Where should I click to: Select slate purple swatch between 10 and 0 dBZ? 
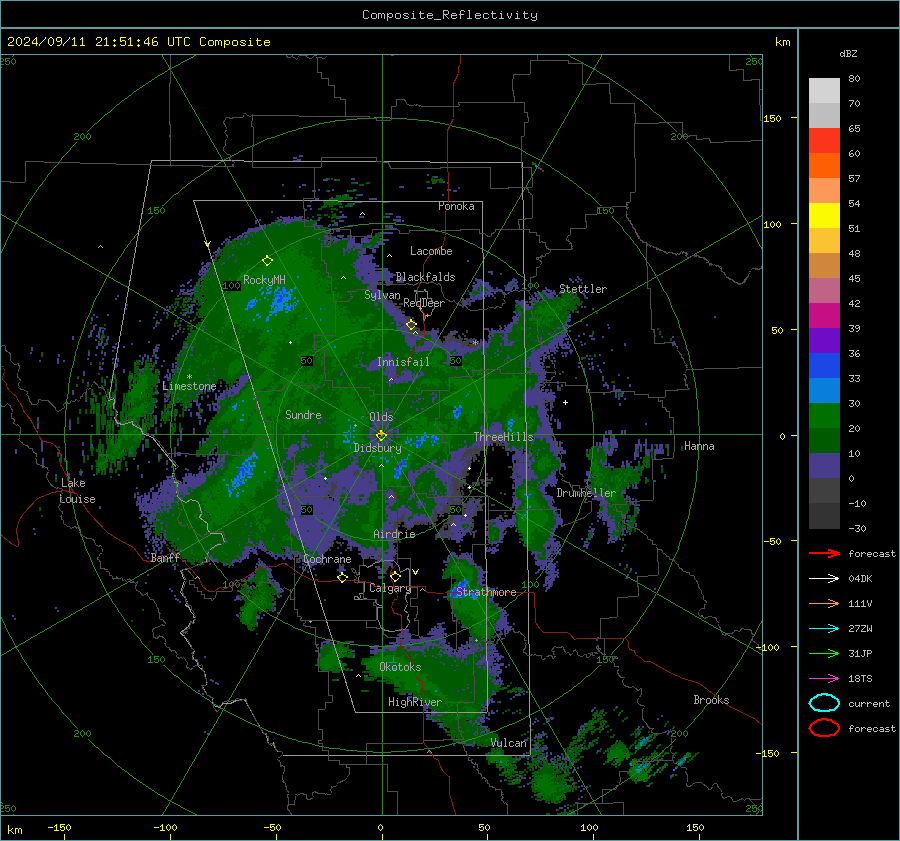824,465
